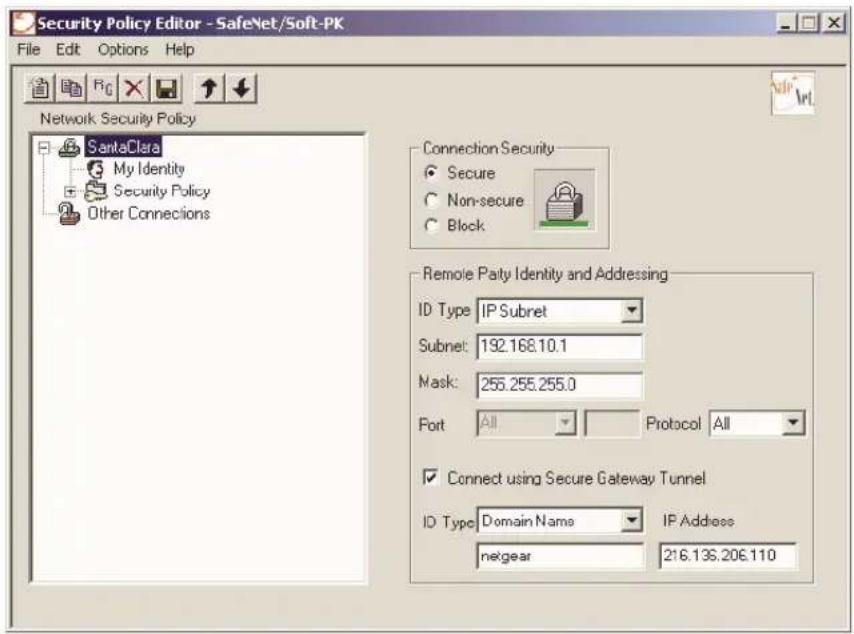Click the Copy toolbar icon

click(x=71, y=88)
